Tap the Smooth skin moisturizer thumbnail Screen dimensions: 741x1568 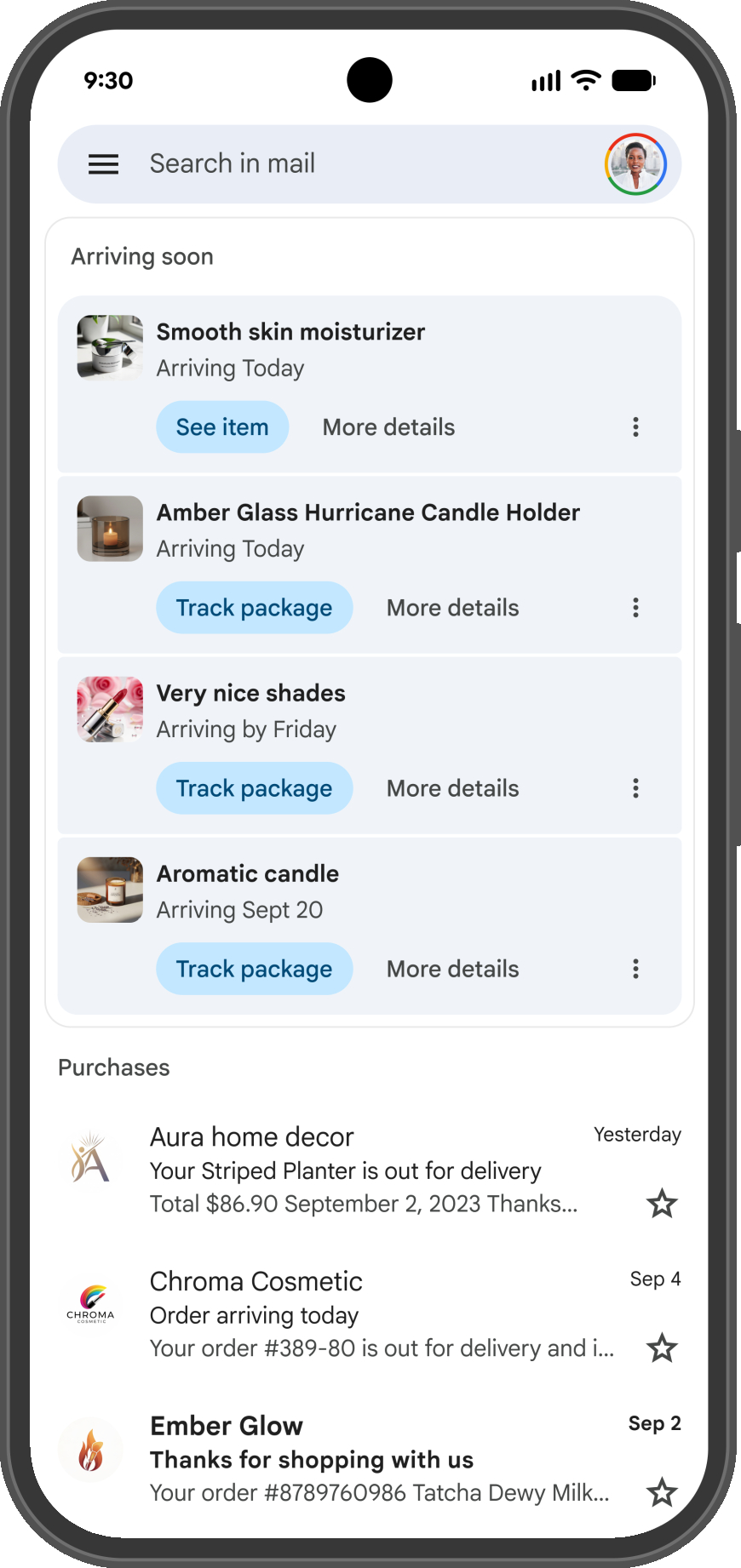pyautogui.click(x=110, y=347)
